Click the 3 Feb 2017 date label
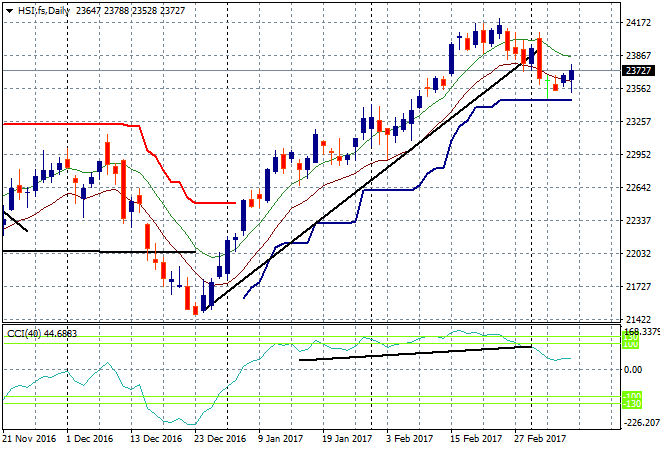Viewport: 660px width, 450px height. 409,439
